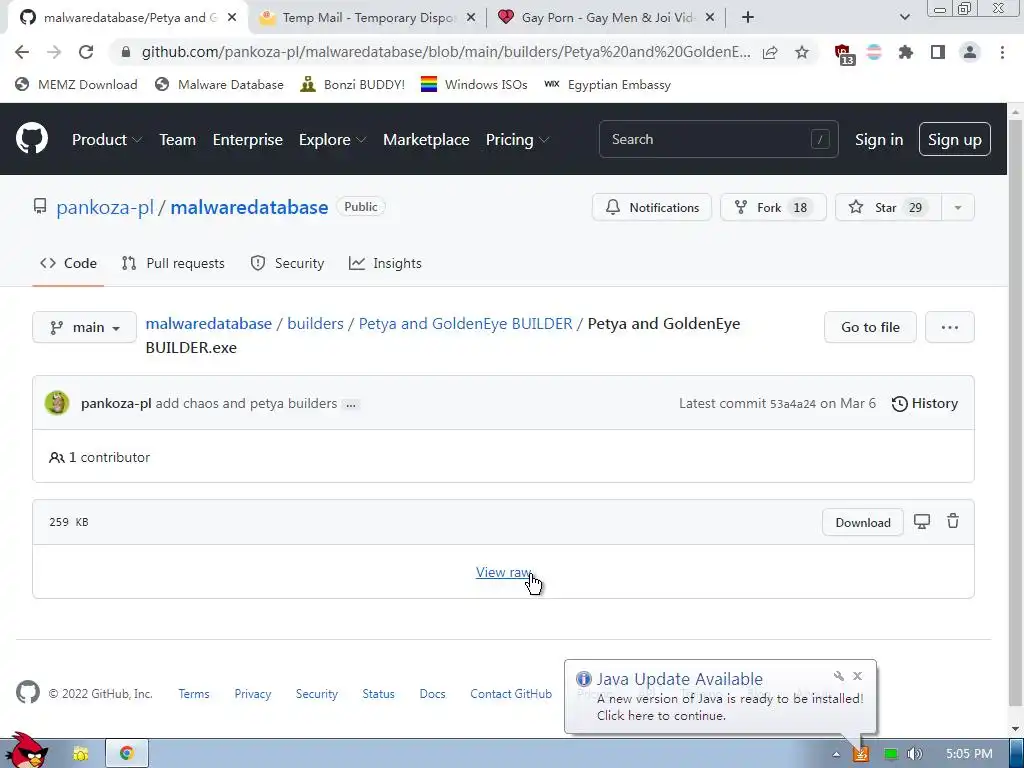Click pankoza-pl avatar in commit row
The width and height of the screenshot is (1024, 768).
pos(57,403)
